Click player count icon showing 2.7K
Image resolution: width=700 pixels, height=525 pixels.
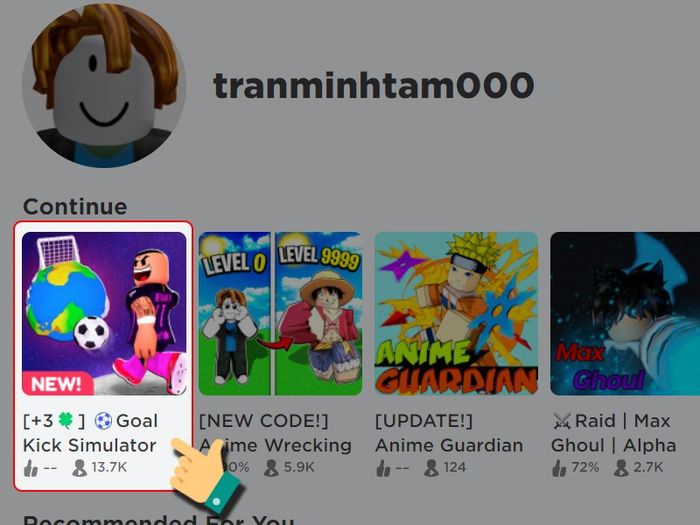pyautogui.click(x=621, y=468)
